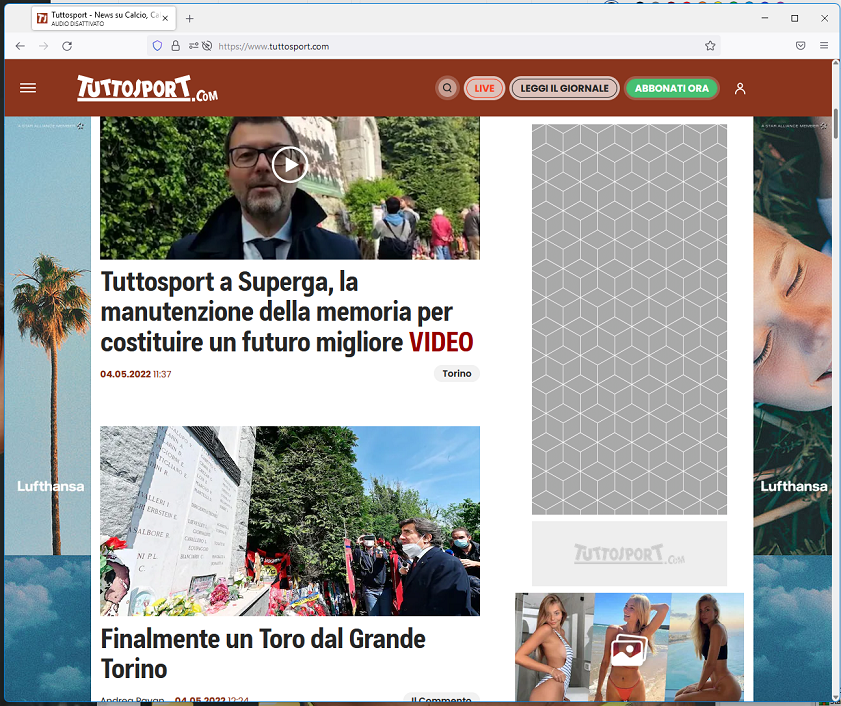Image resolution: width=841 pixels, height=706 pixels.
Task: Show site security padlock info
Action: tap(175, 46)
